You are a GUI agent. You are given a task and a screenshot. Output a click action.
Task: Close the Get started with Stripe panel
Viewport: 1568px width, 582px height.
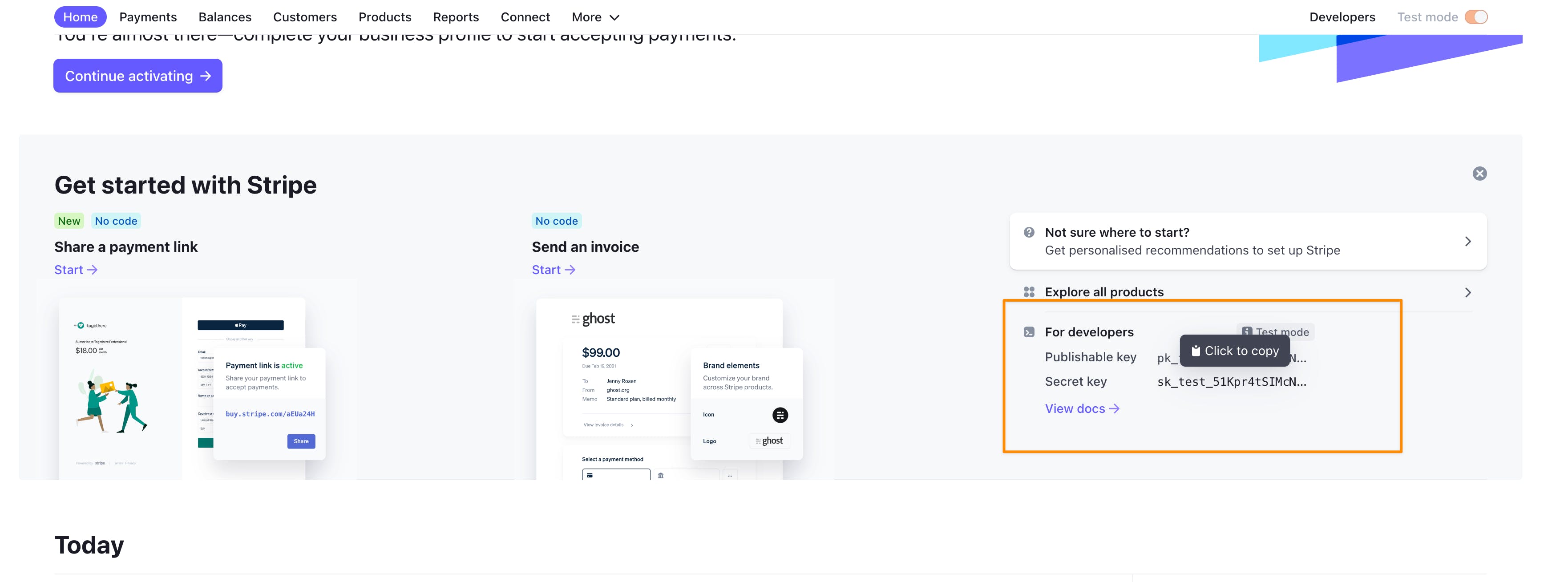tap(1479, 174)
